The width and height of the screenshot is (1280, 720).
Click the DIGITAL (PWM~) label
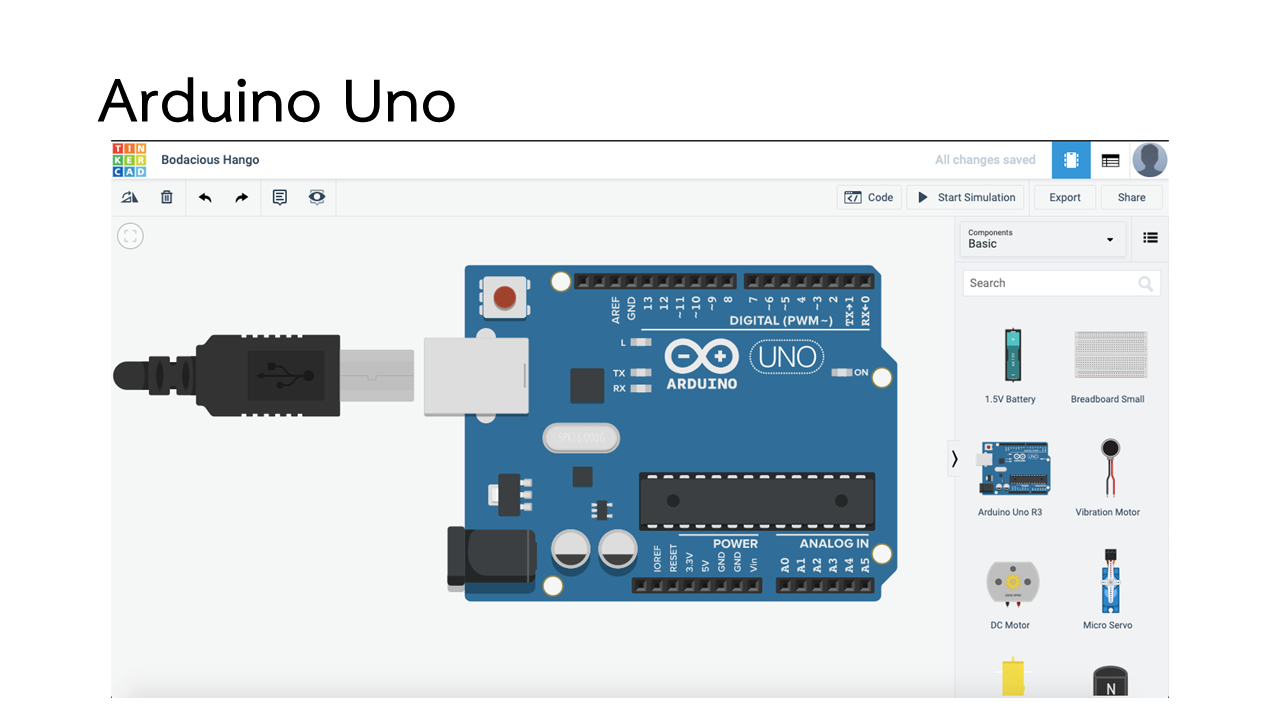pyautogui.click(x=780, y=321)
